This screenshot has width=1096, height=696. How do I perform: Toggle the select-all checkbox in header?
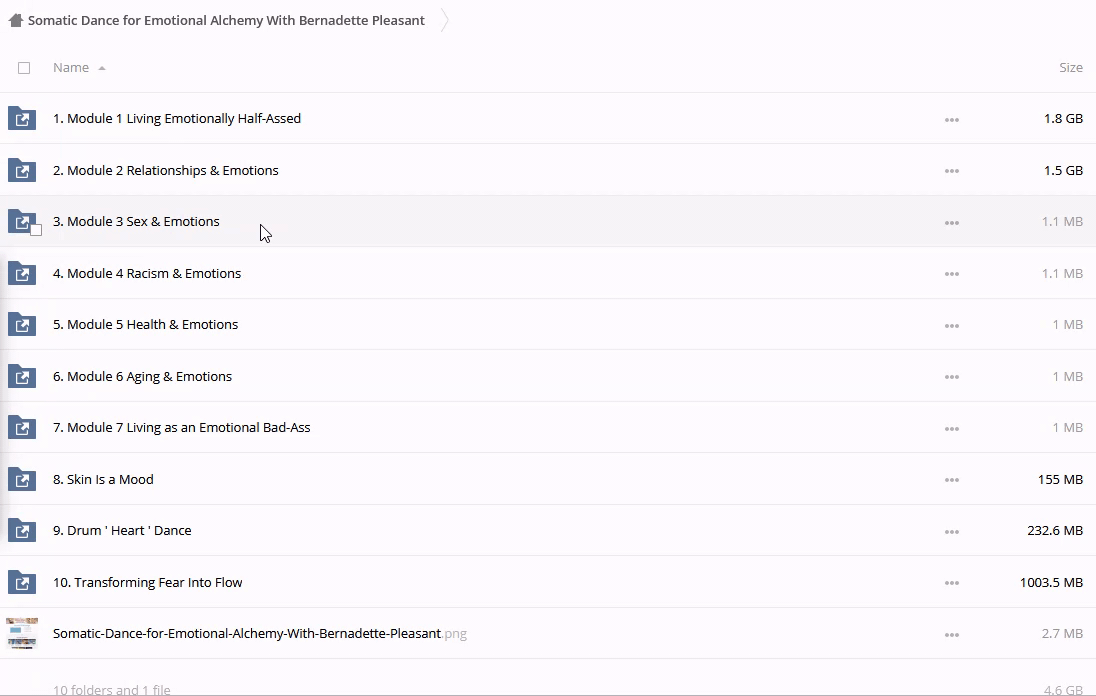[x=24, y=68]
